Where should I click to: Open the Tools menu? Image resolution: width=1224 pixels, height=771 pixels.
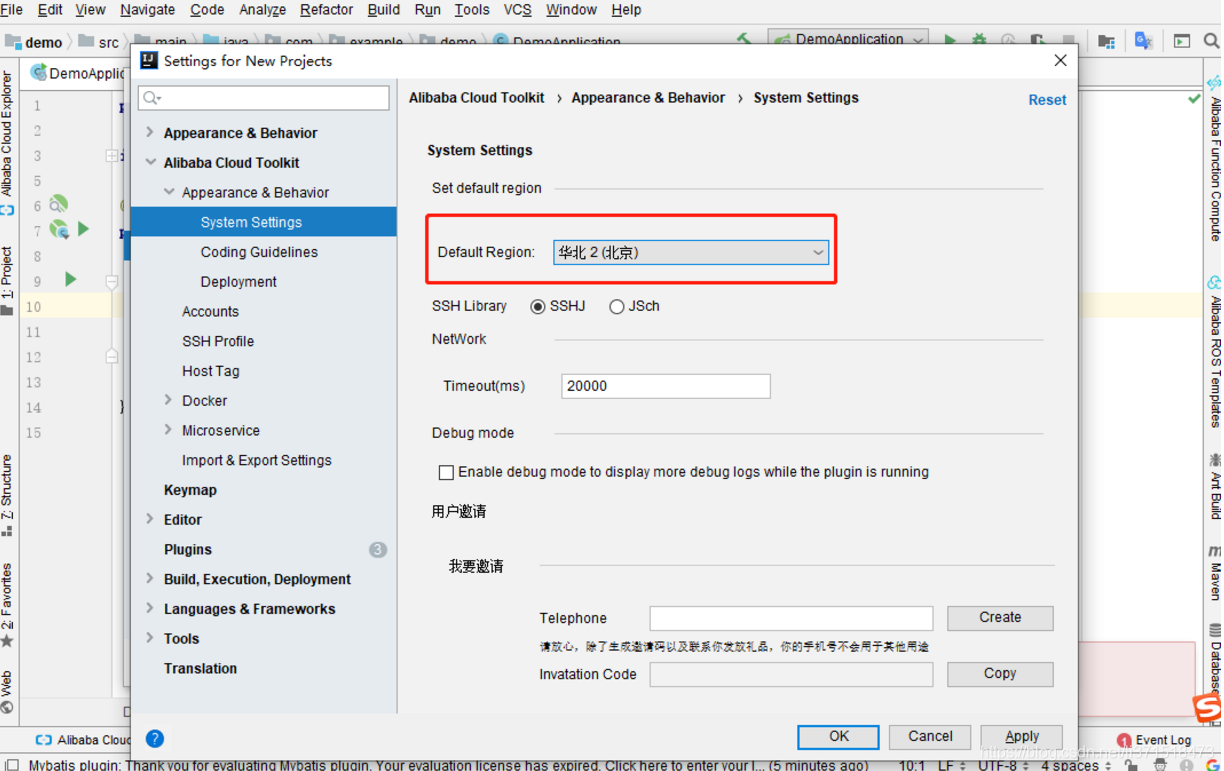click(x=471, y=10)
